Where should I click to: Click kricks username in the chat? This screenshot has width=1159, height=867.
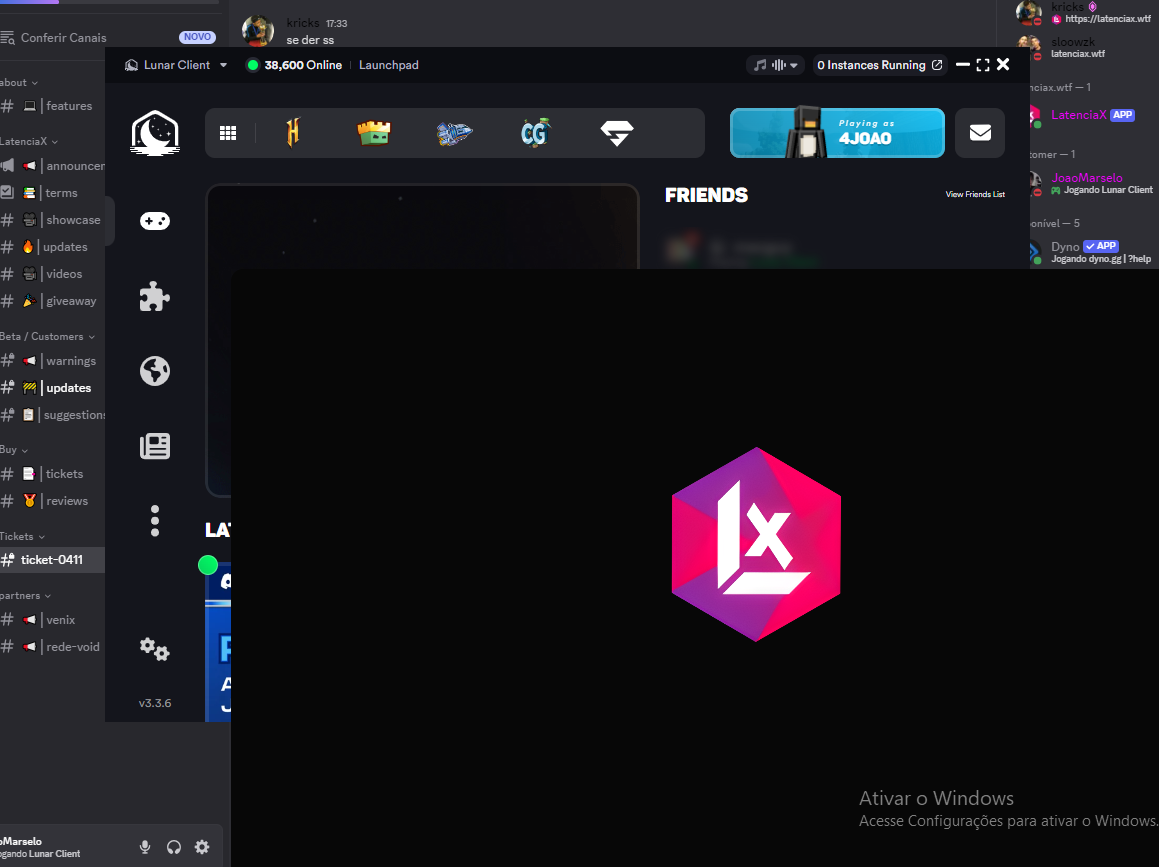[302, 23]
